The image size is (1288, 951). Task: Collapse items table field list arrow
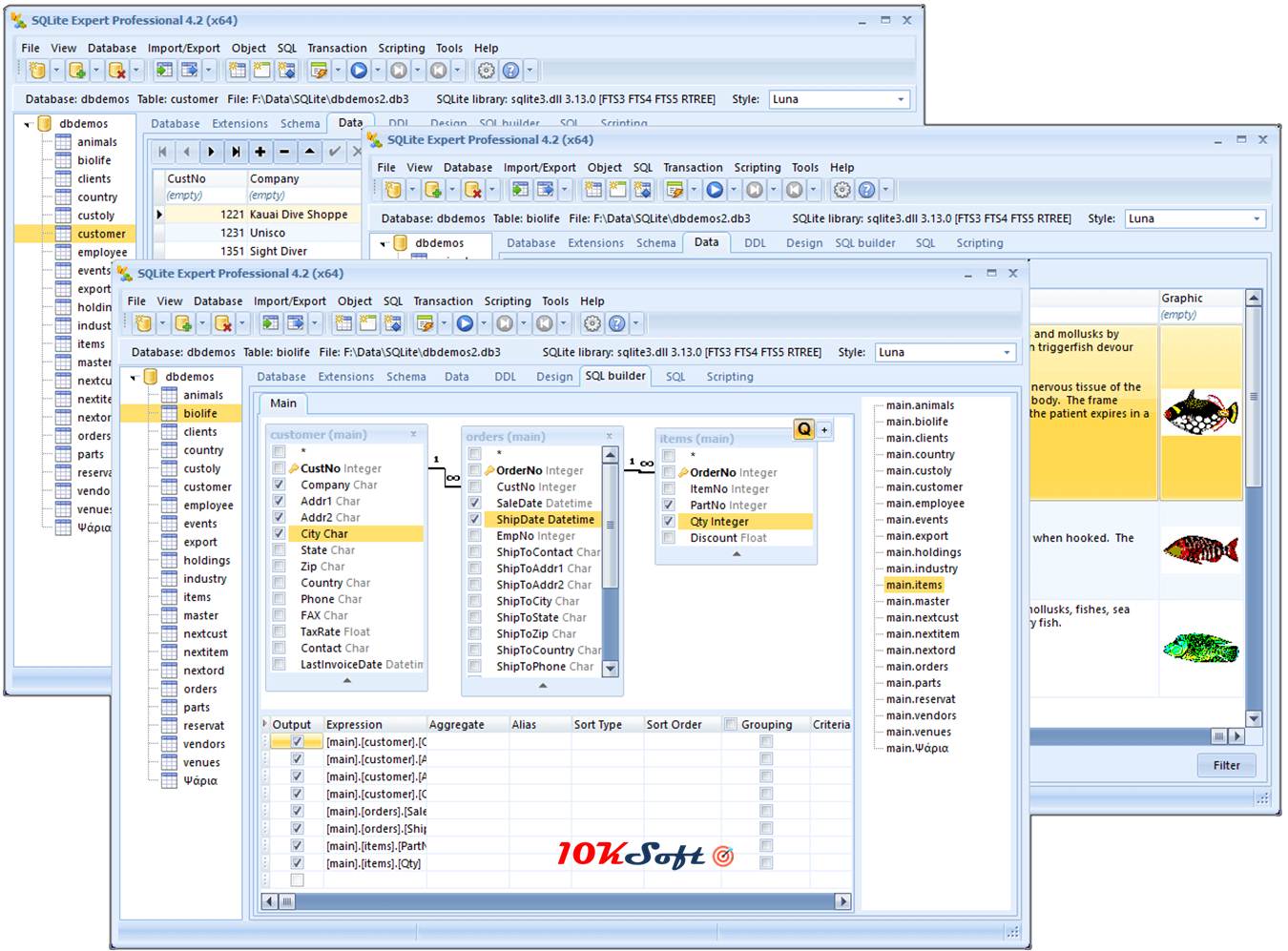click(737, 553)
